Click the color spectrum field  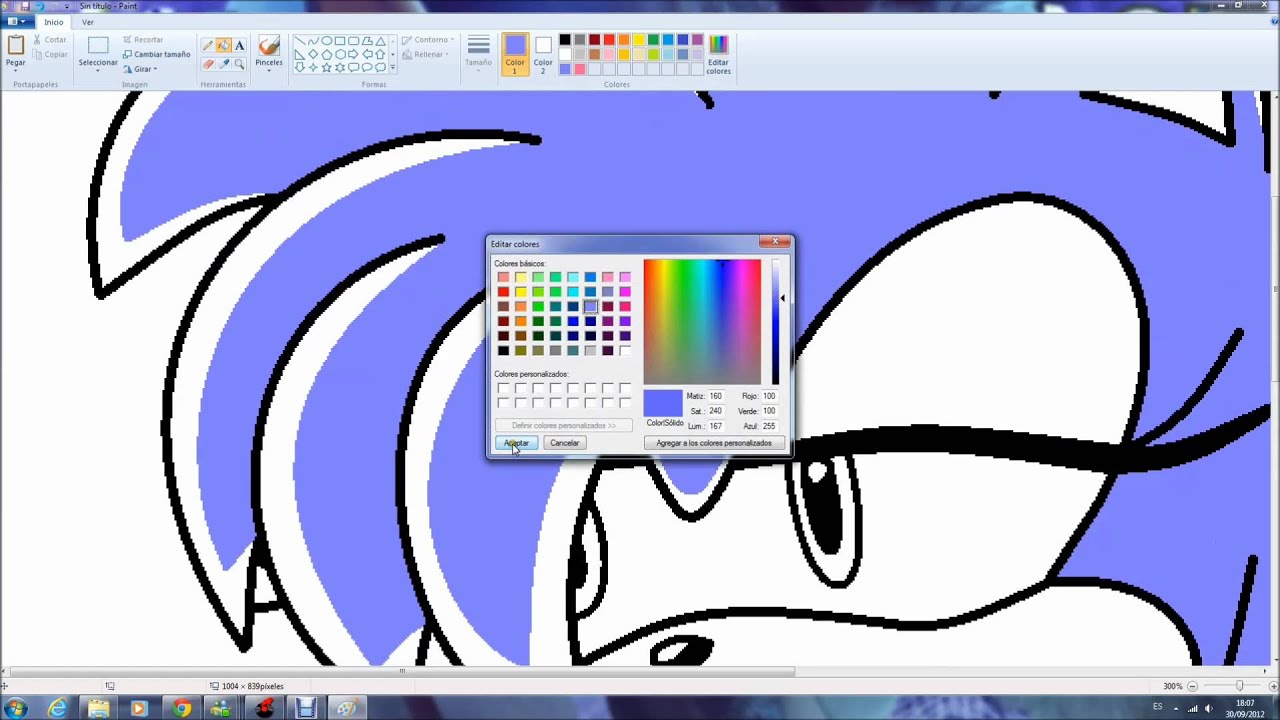[x=702, y=322]
